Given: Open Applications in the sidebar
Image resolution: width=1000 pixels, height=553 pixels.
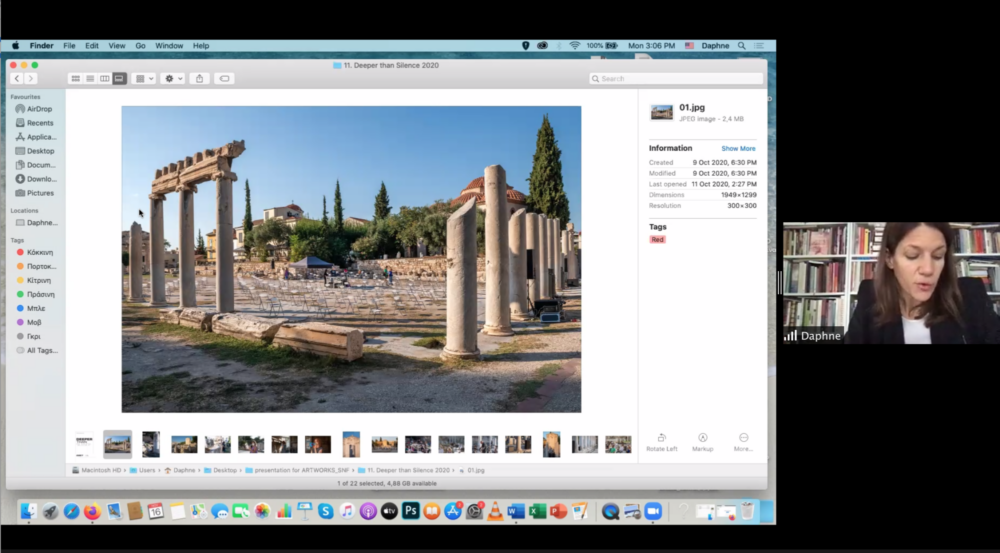Looking at the screenshot, I should (35, 137).
